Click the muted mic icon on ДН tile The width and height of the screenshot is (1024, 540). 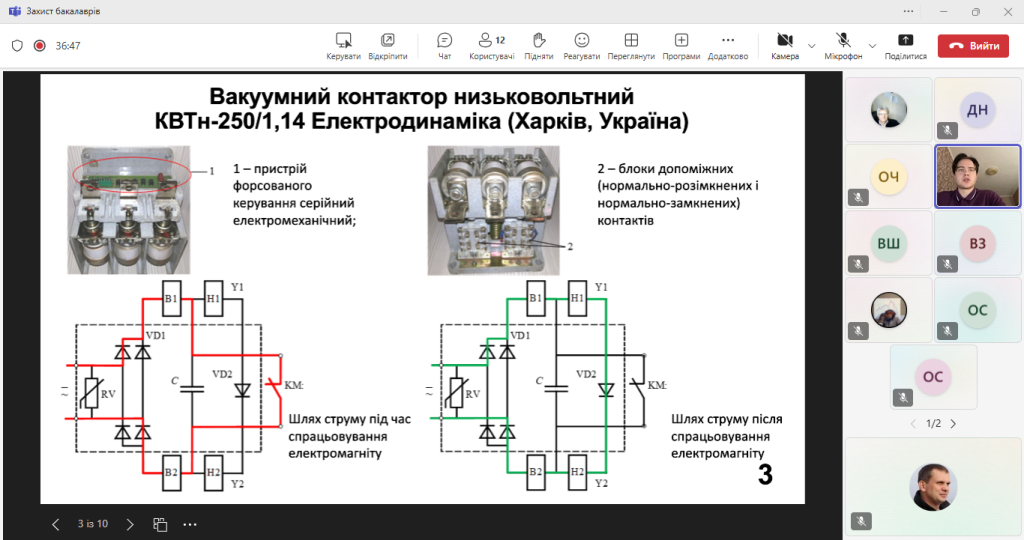(947, 130)
